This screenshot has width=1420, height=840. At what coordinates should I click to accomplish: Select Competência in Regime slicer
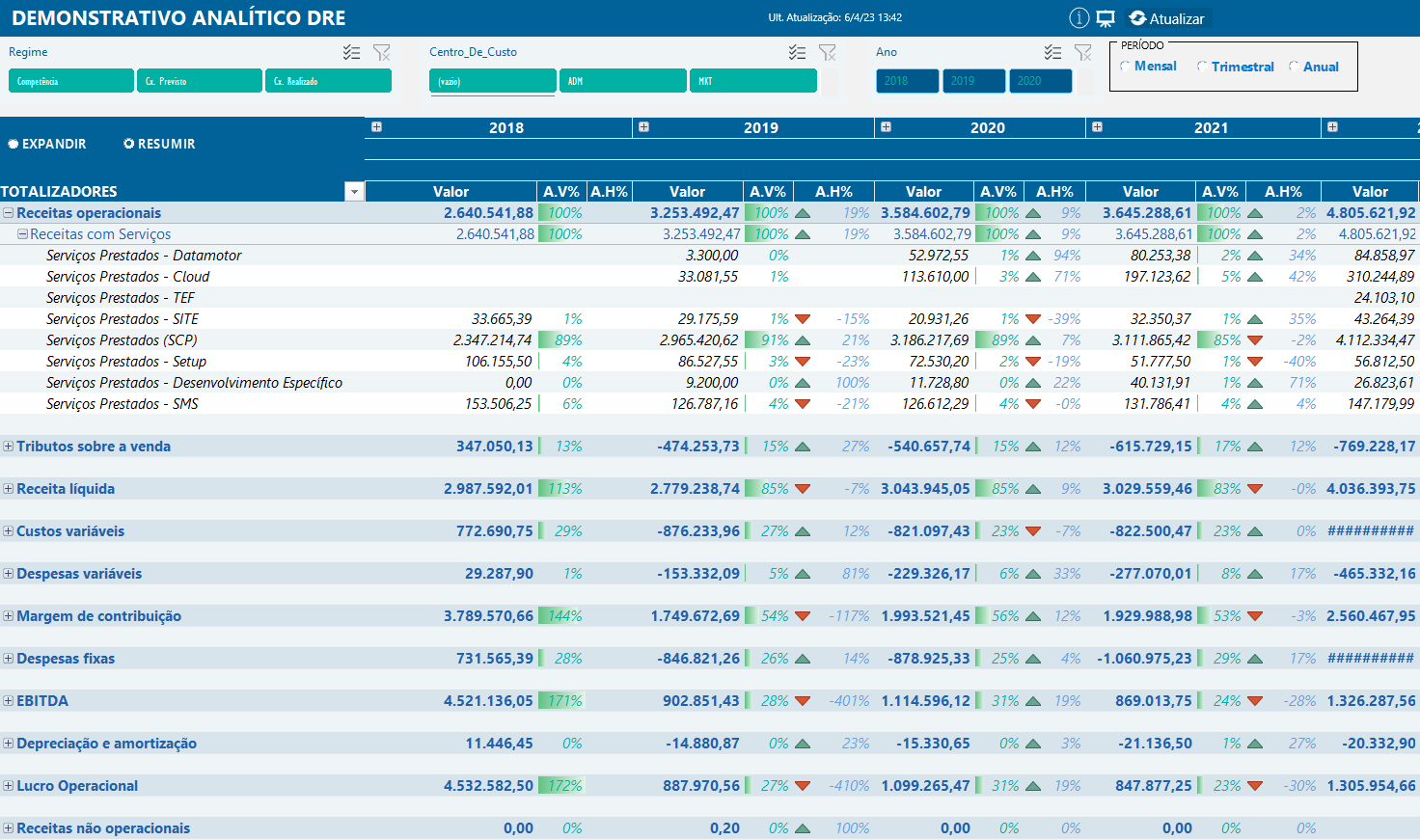click(x=71, y=81)
